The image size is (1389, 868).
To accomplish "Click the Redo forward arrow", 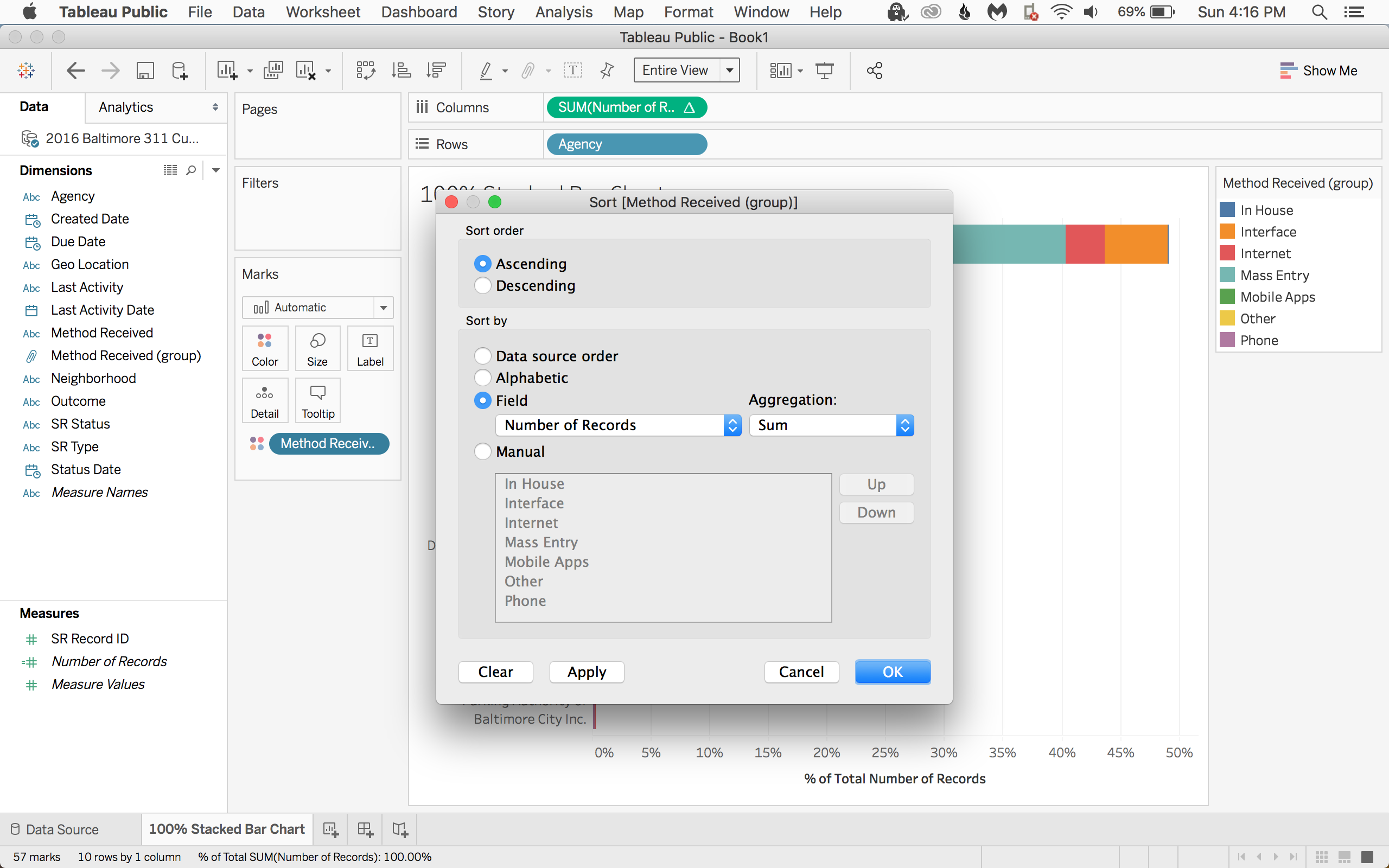I will (x=110, y=71).
